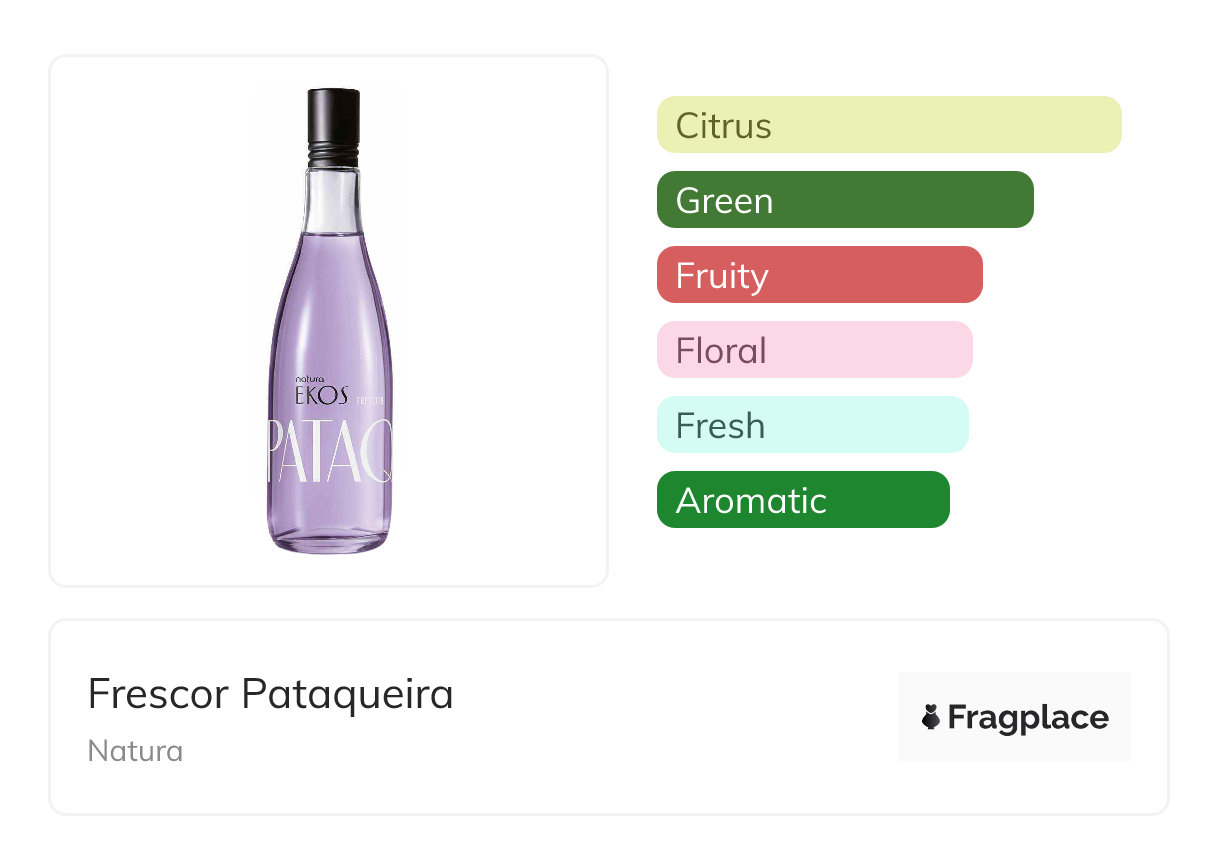
Task: Click the small FRESCOR text on bottle
Action: 369,400
